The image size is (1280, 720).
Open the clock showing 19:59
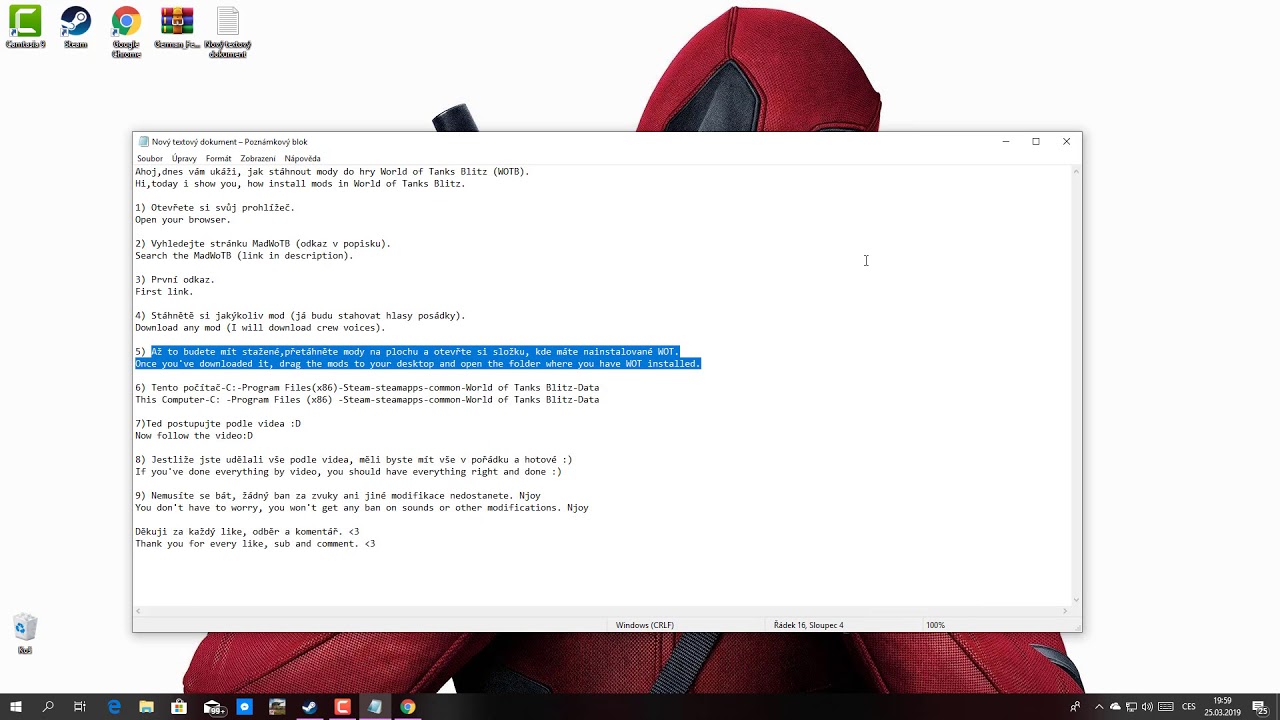pos(1222,707)
